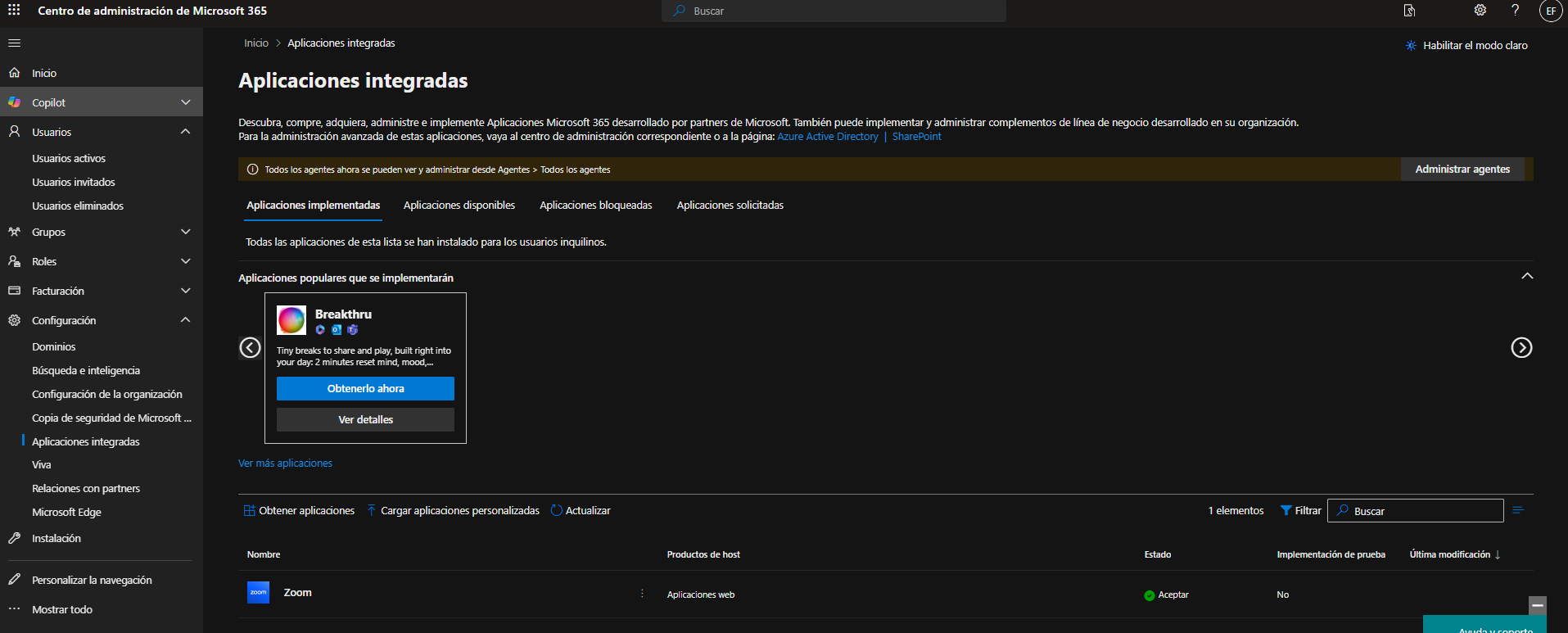Minimize the help widget with the dash icon
Image resolution: width=1568 pixels, height=633 pixels.
[1538, 605]
